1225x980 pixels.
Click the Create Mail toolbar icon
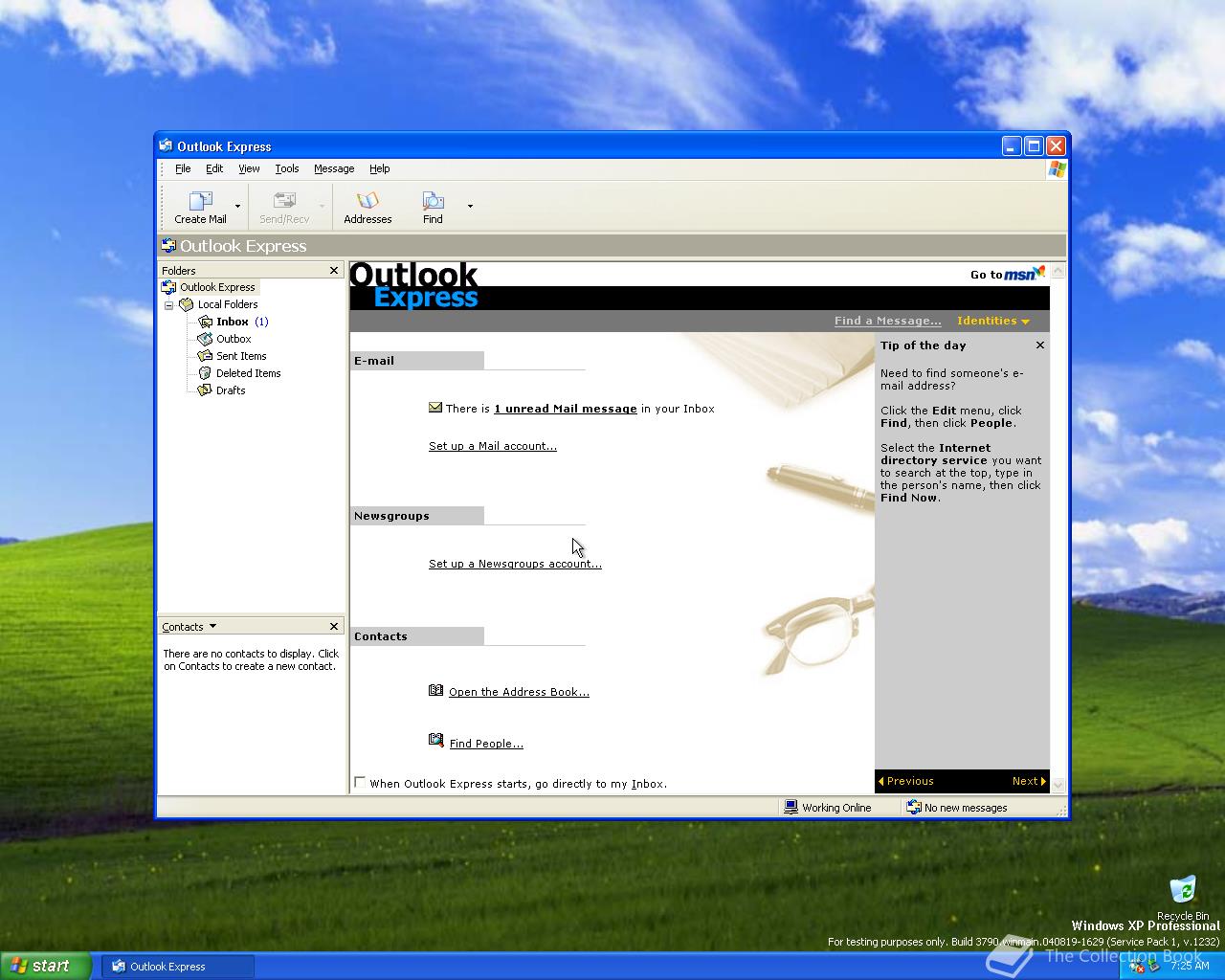pos(200,200)
